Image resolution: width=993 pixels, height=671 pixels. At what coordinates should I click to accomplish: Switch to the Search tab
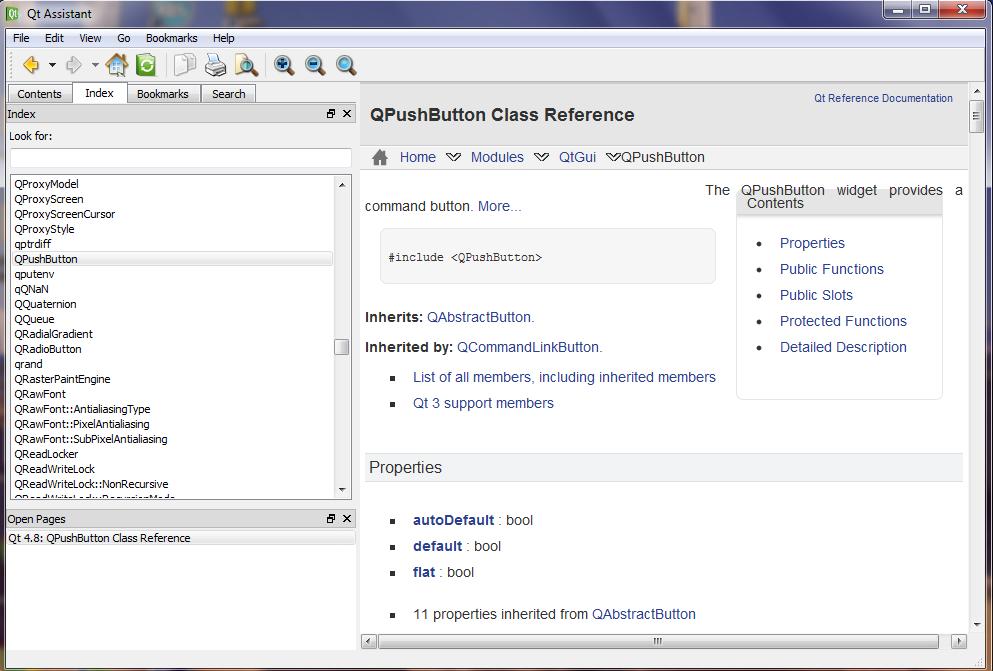[x=229, y=94]
